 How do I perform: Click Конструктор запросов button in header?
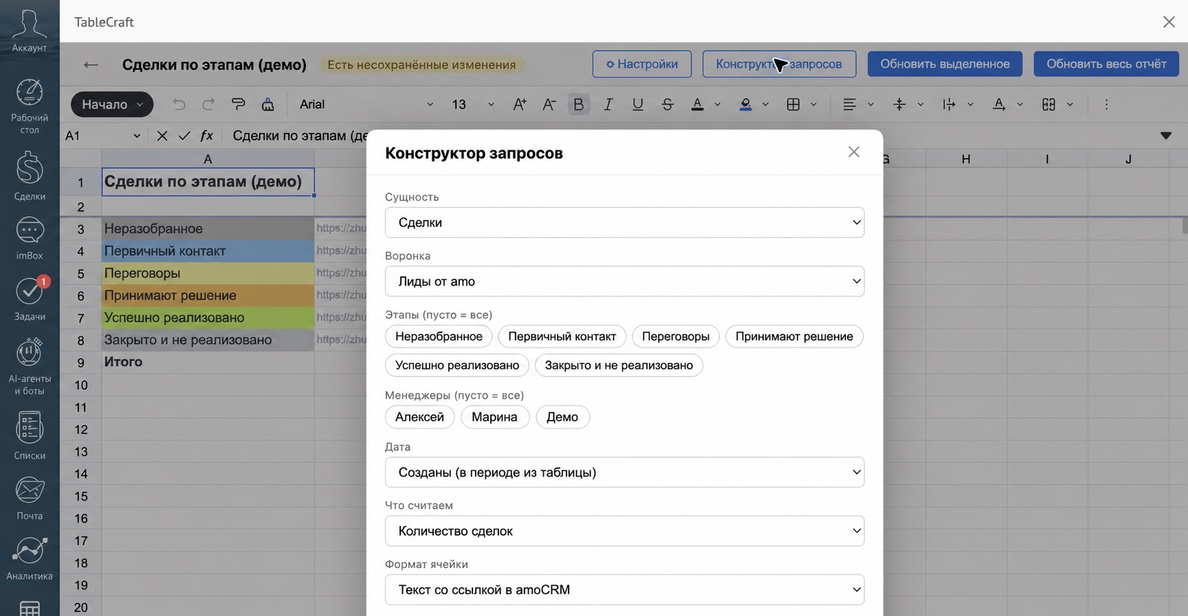point(779,64)
